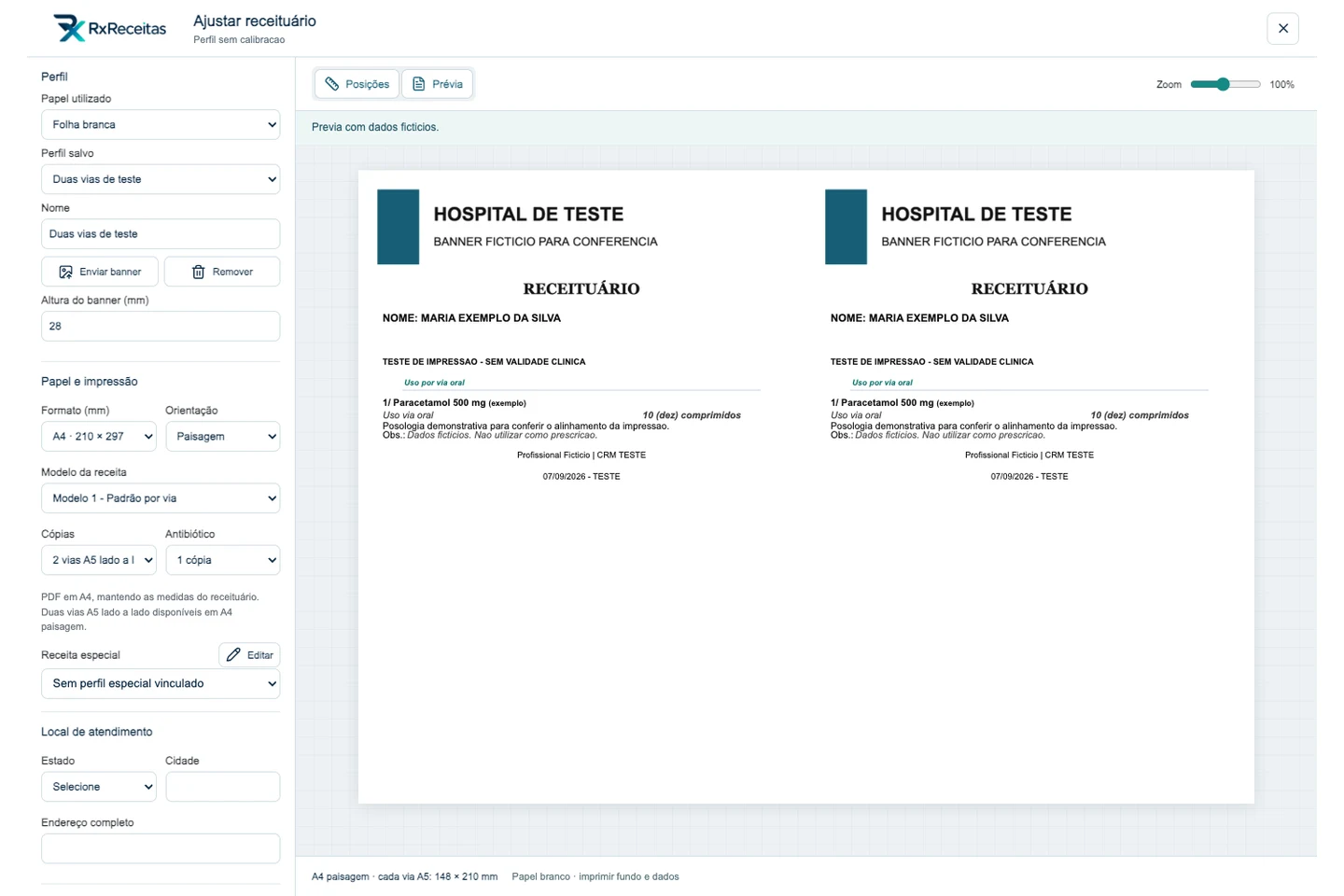Click the 'Local de atendimento' section heading

(97, 733)
